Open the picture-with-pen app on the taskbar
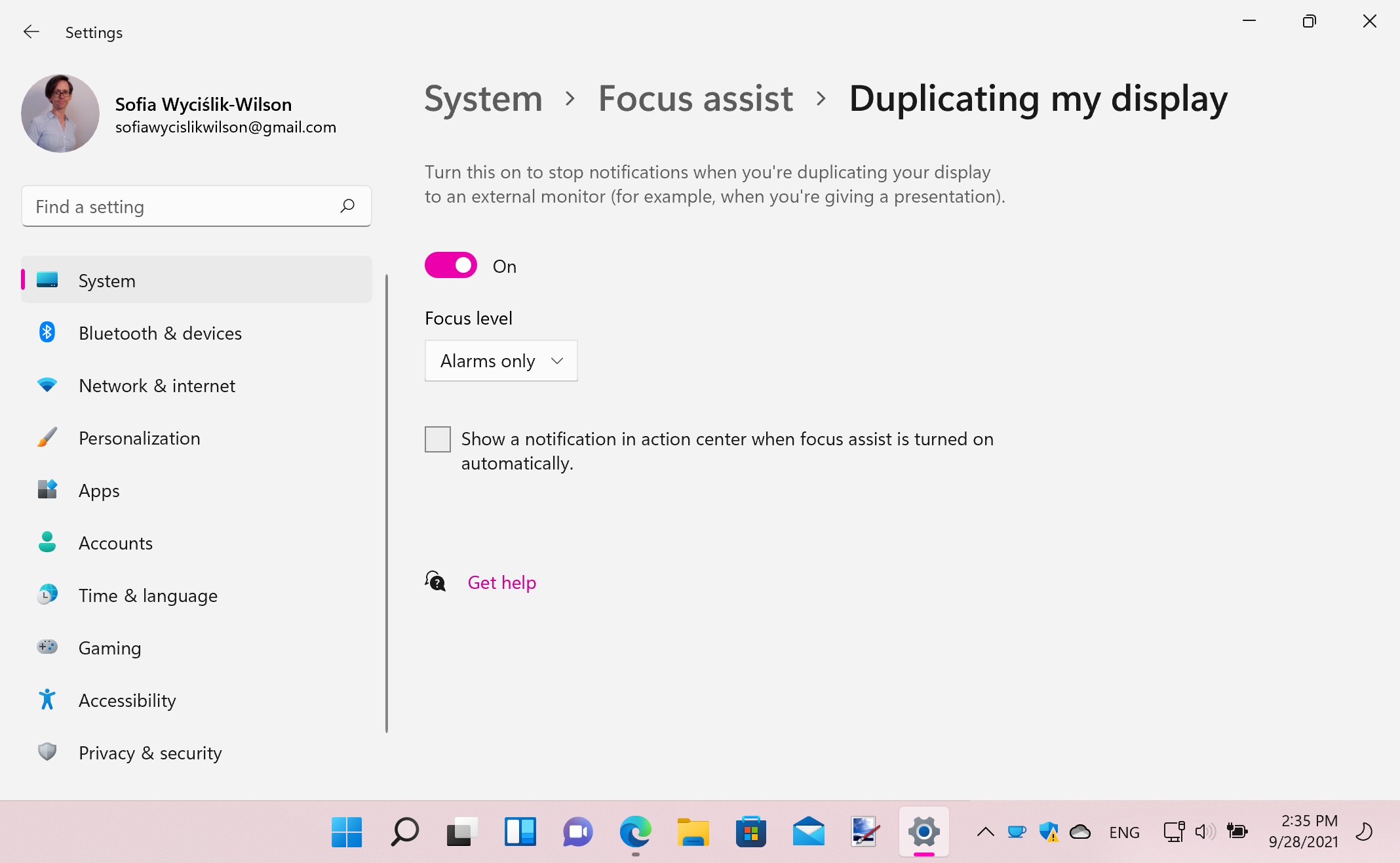This screenshot has width=1400, height=863. pyautogui.click(x=866, y=832)
